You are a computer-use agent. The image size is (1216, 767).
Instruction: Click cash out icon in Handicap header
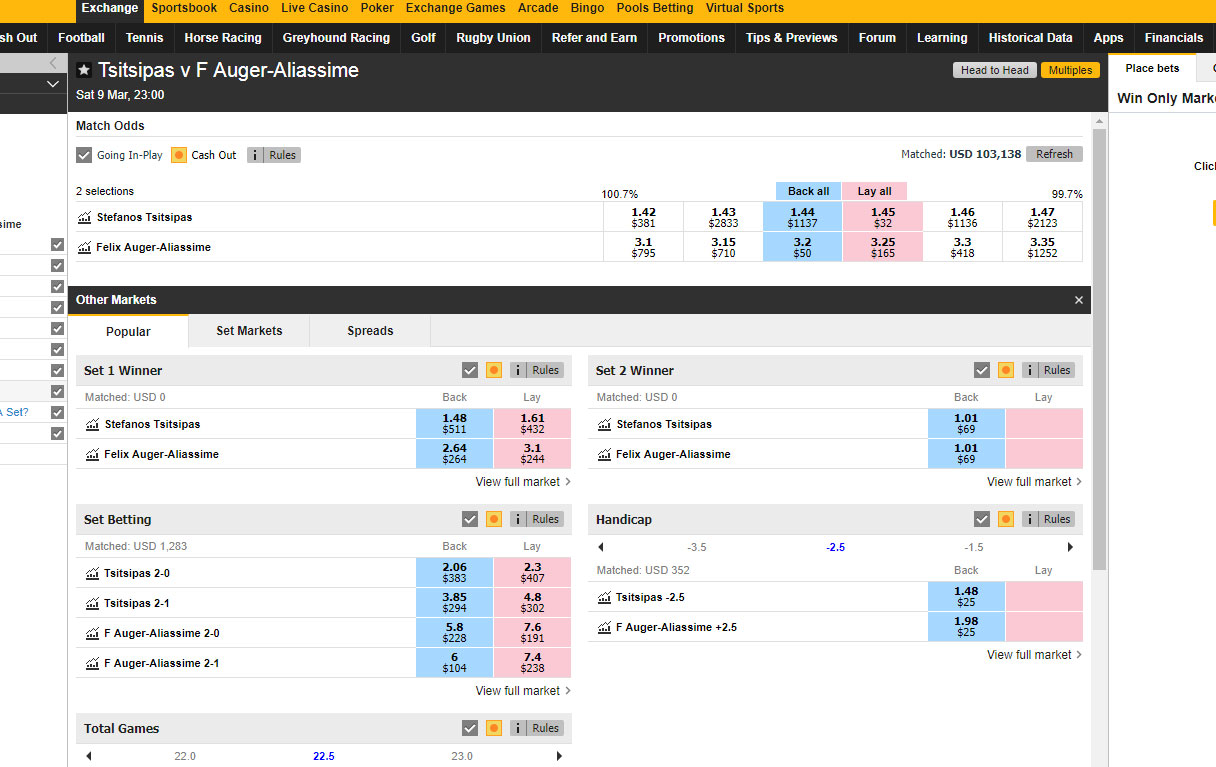[x=1006, y=519]
